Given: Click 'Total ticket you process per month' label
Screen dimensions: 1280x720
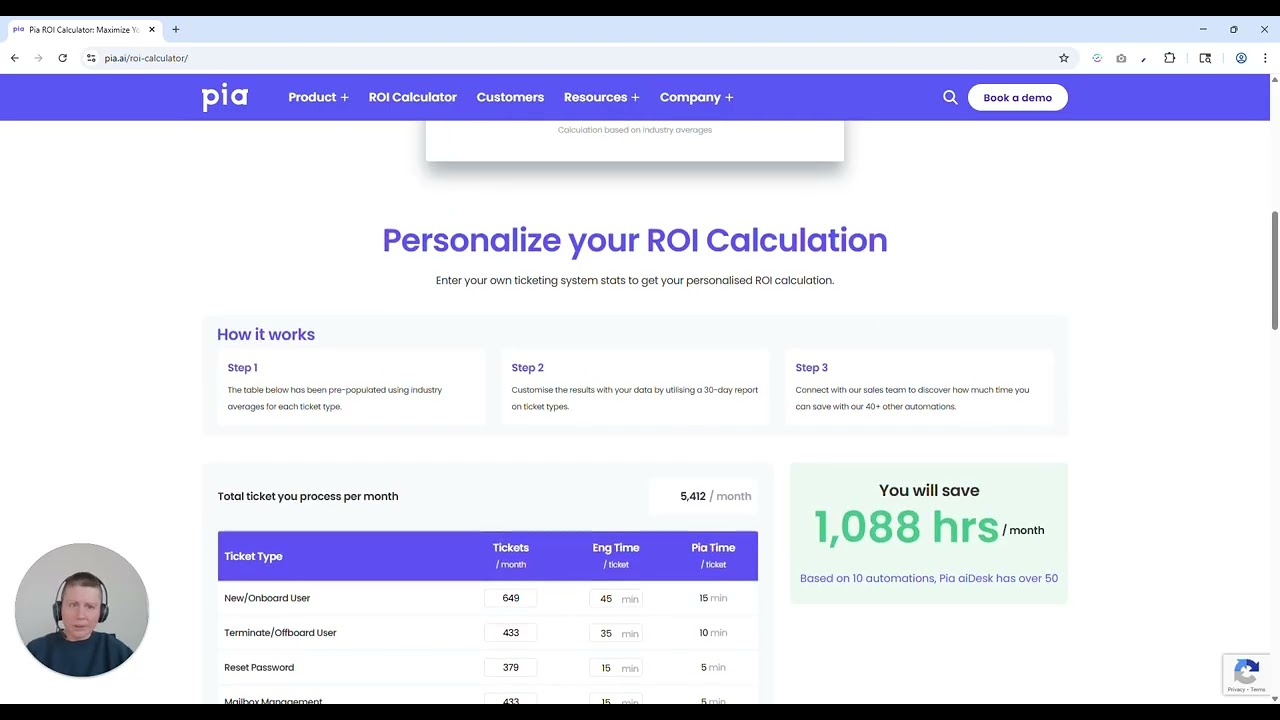Looking at the screenshot, I should pyautogui.click(x=308, y=496).
